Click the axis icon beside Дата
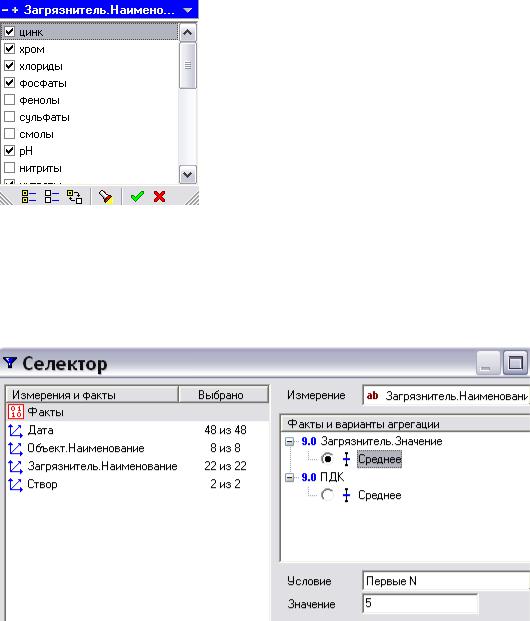 point(15,431)
